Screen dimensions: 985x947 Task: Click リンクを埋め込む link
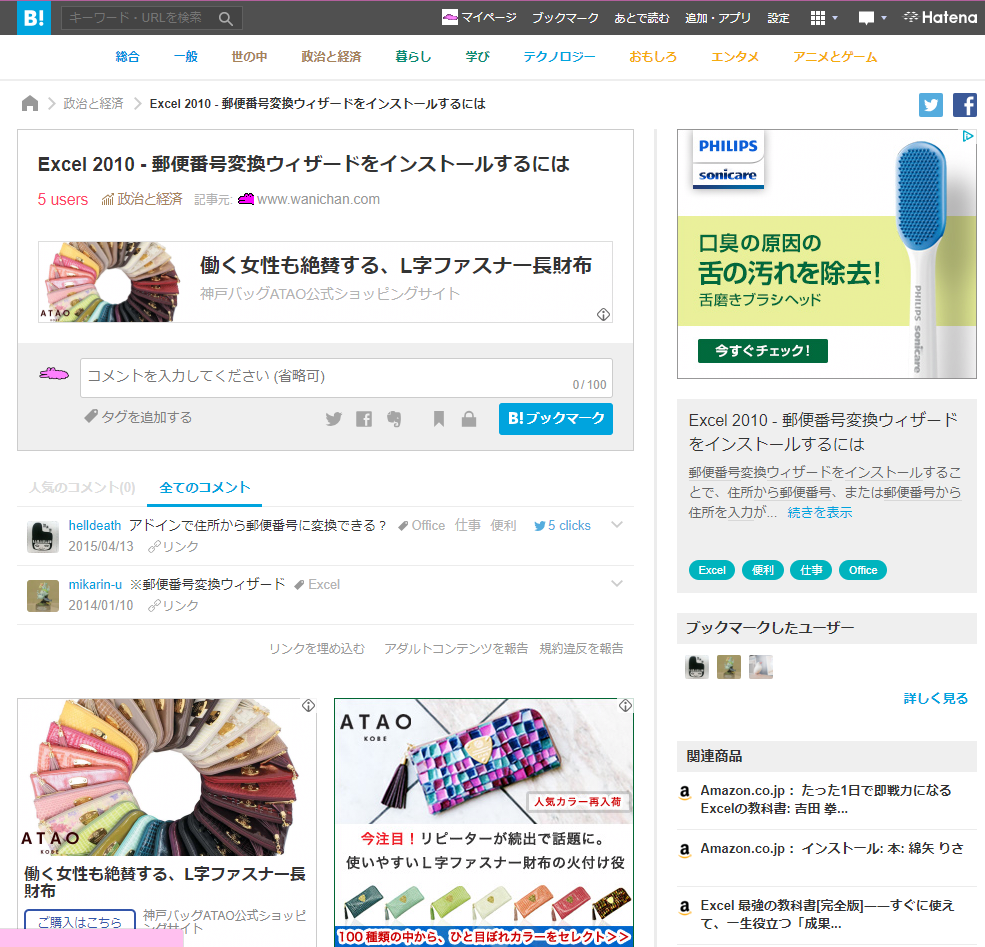[317, 649]
